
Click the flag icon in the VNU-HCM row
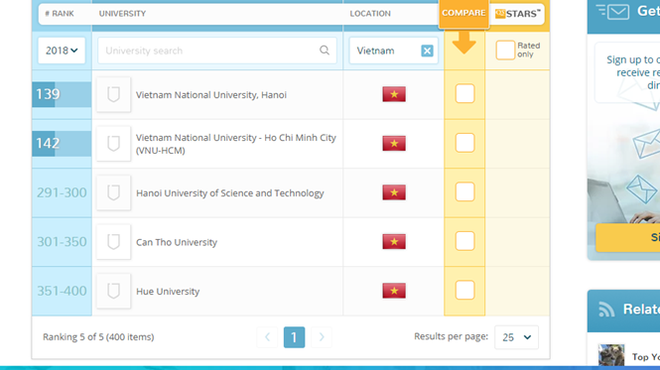point(394,143)
